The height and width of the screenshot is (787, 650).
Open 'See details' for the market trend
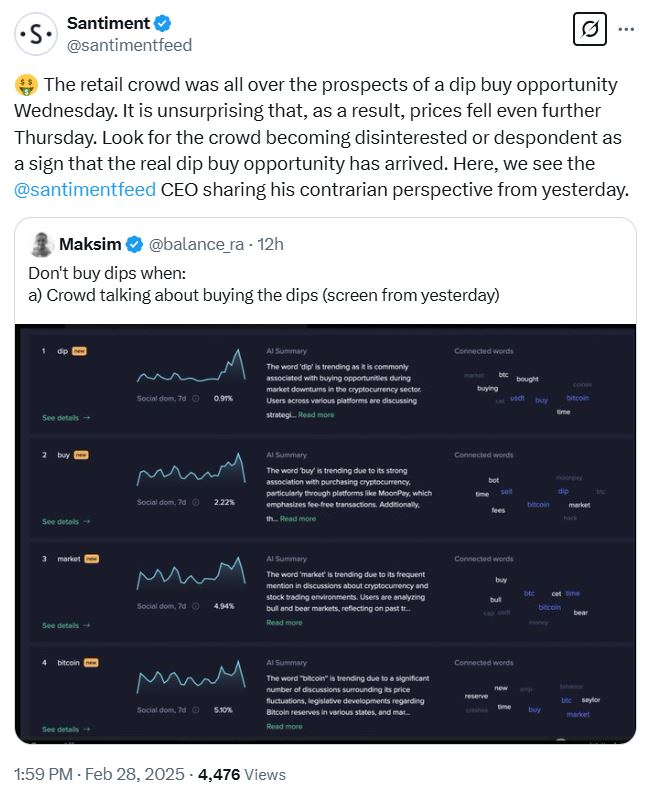point(66,625)
